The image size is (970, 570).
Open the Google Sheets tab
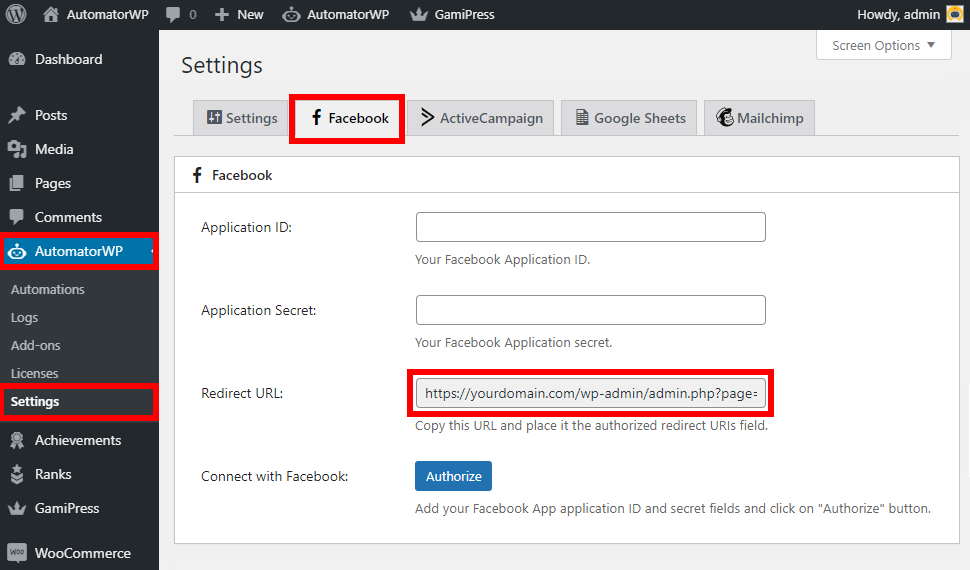click(x=630, y=118)
